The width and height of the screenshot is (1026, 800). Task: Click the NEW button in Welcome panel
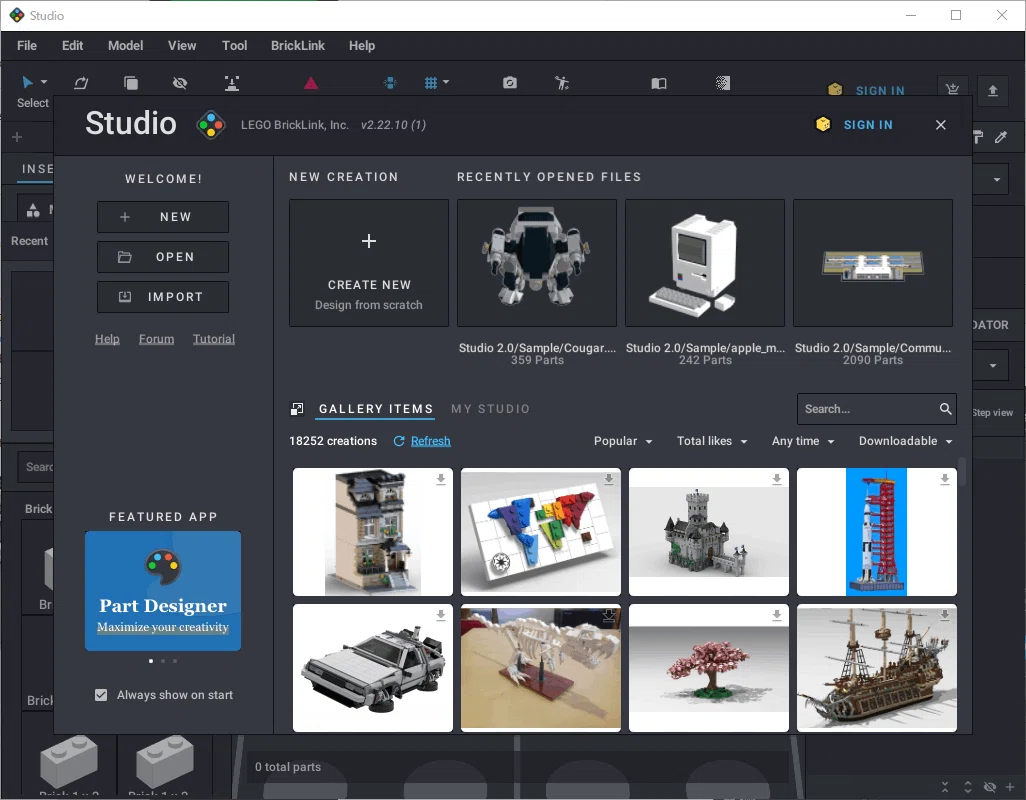pos(163,217)
